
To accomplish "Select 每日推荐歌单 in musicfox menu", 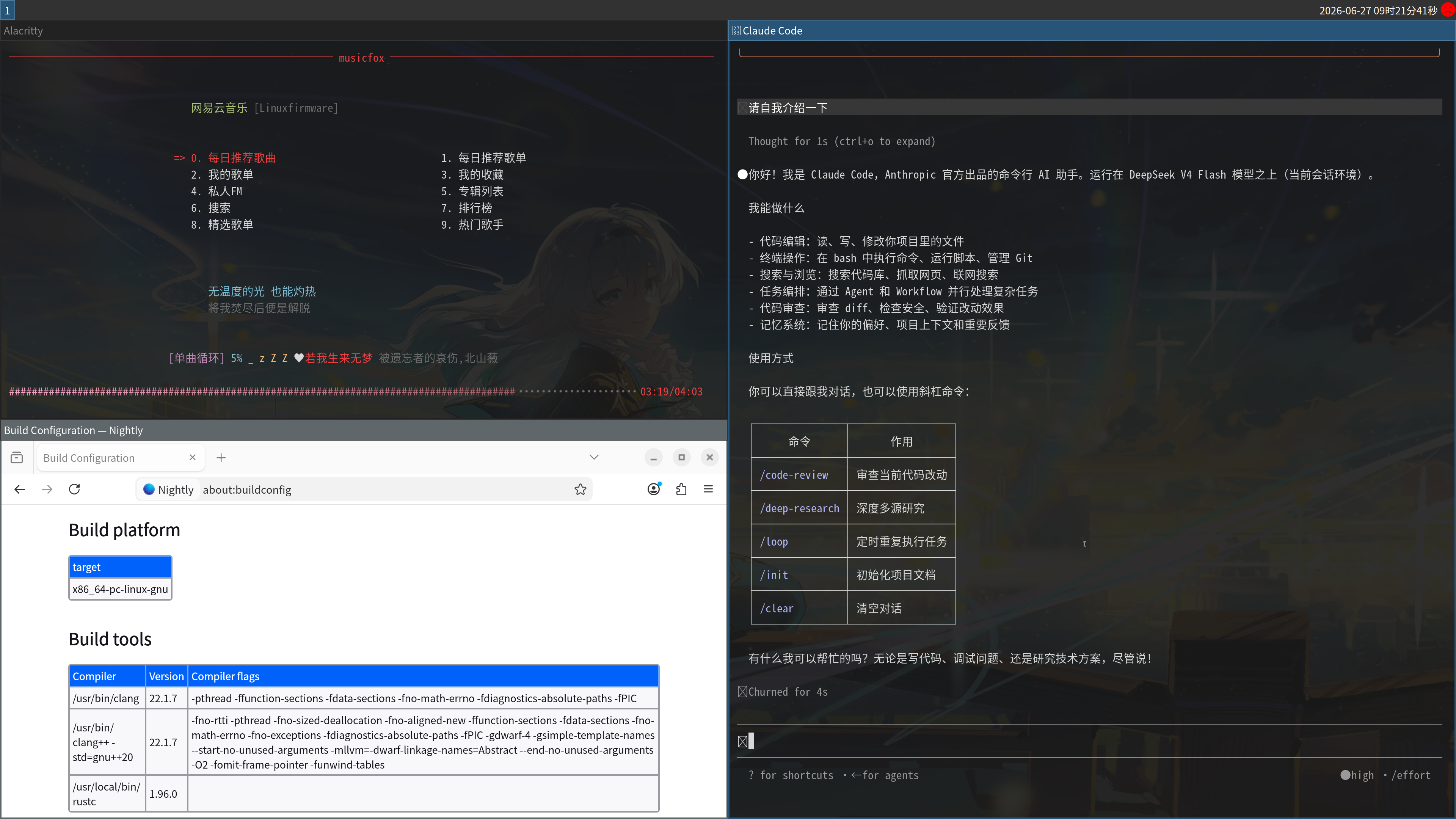I will tap(483, 158).
